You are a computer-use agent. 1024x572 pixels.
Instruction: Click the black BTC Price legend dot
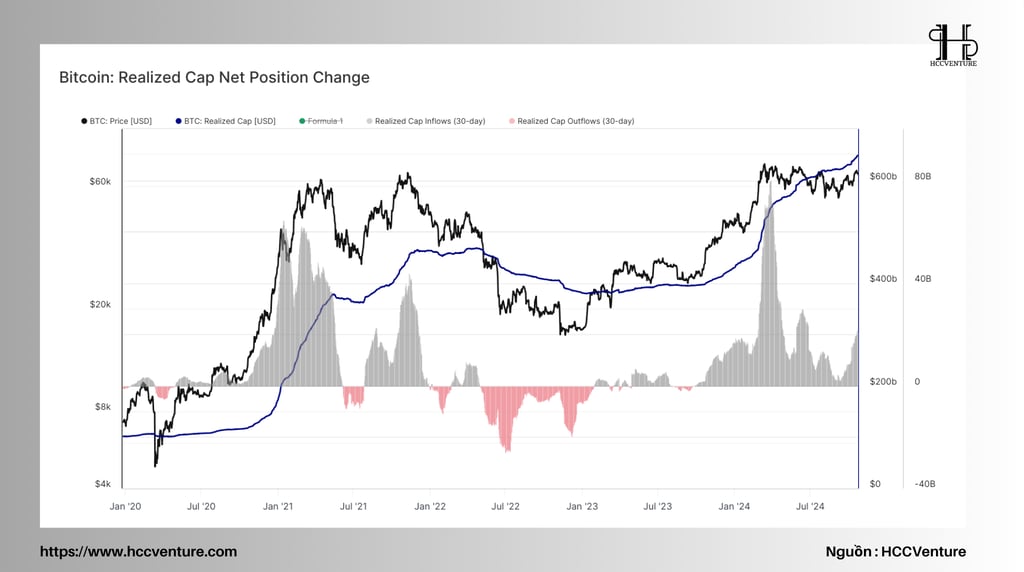pyautogui.click(x=84, y=121)
